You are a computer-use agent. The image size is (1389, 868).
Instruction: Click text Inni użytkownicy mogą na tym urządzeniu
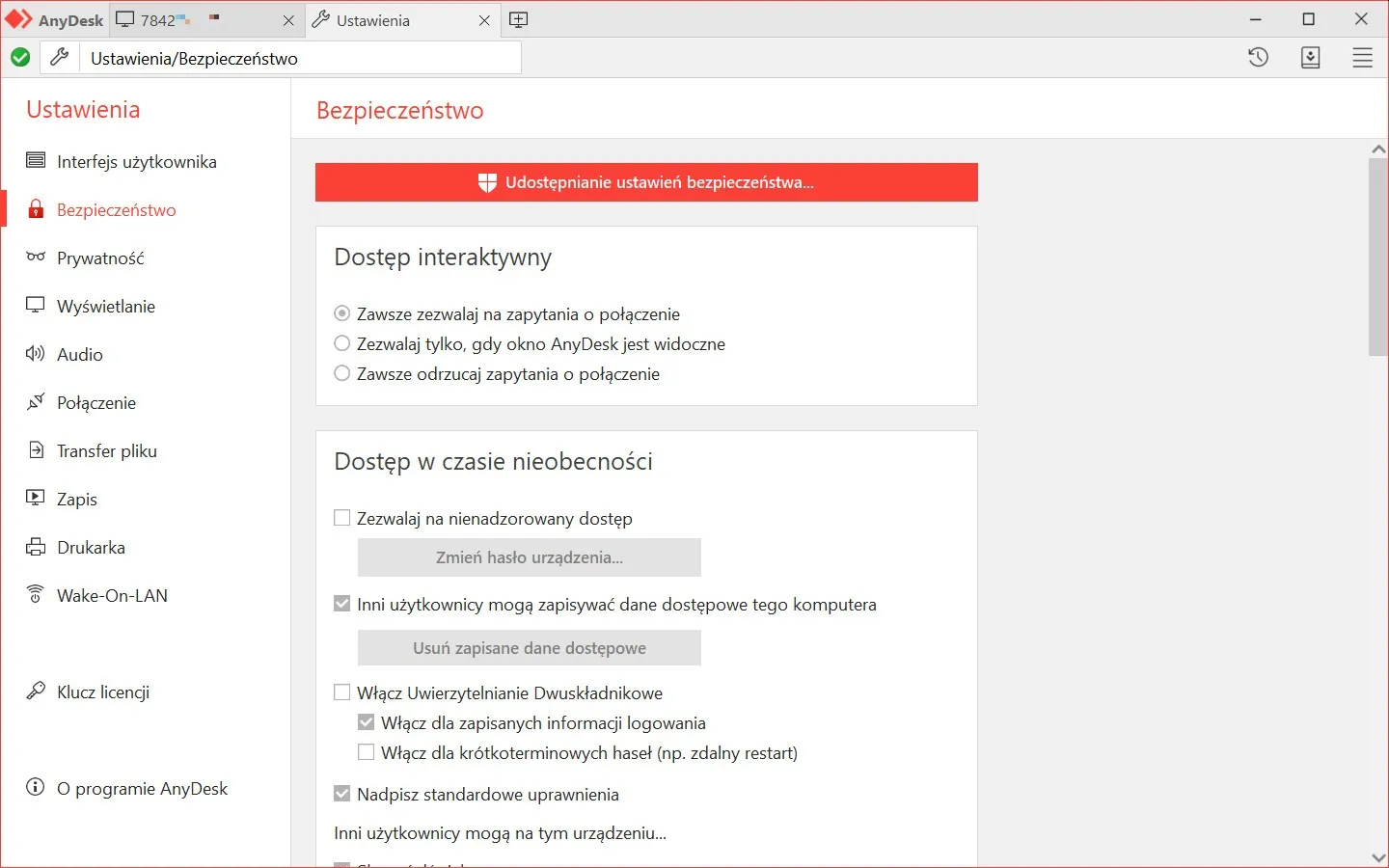point(500,833)
